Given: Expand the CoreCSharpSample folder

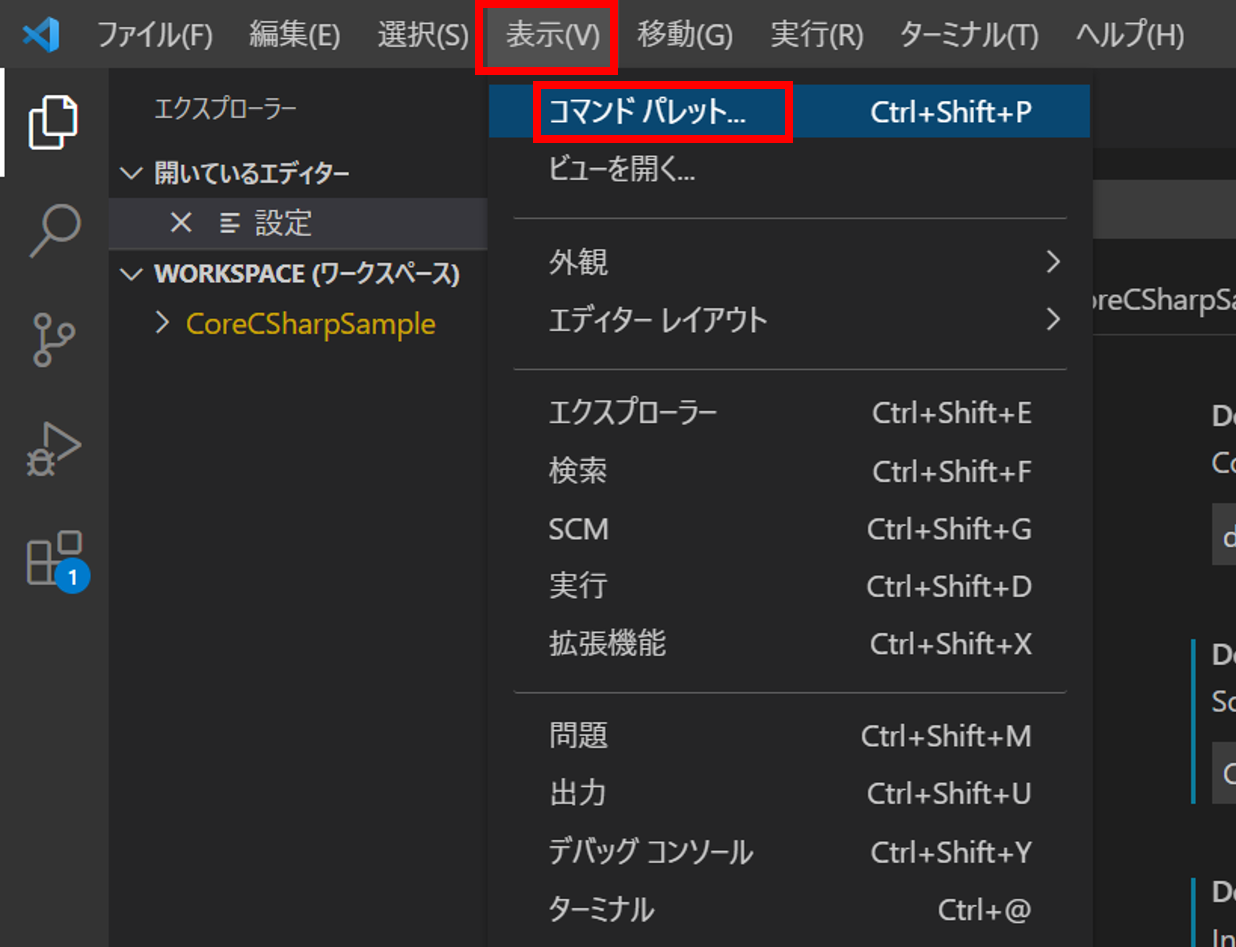Looking at the screenshot, I should pos(163,323).
